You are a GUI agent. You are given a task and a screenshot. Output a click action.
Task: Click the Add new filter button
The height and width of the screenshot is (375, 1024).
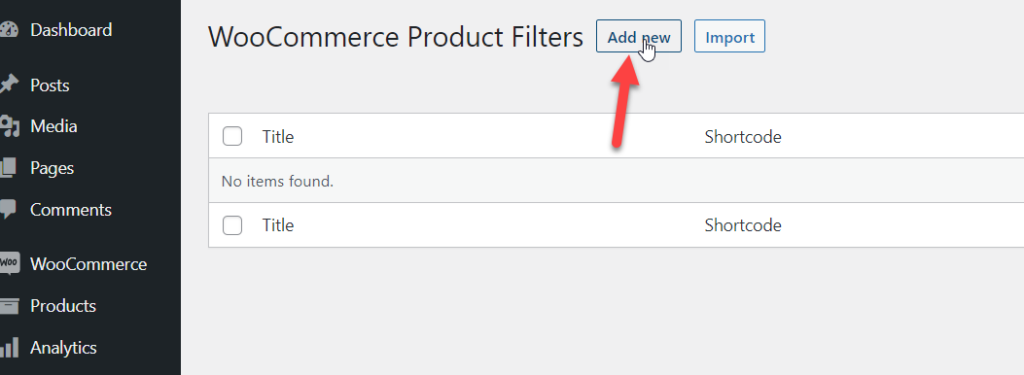click(x=639, y=37)
